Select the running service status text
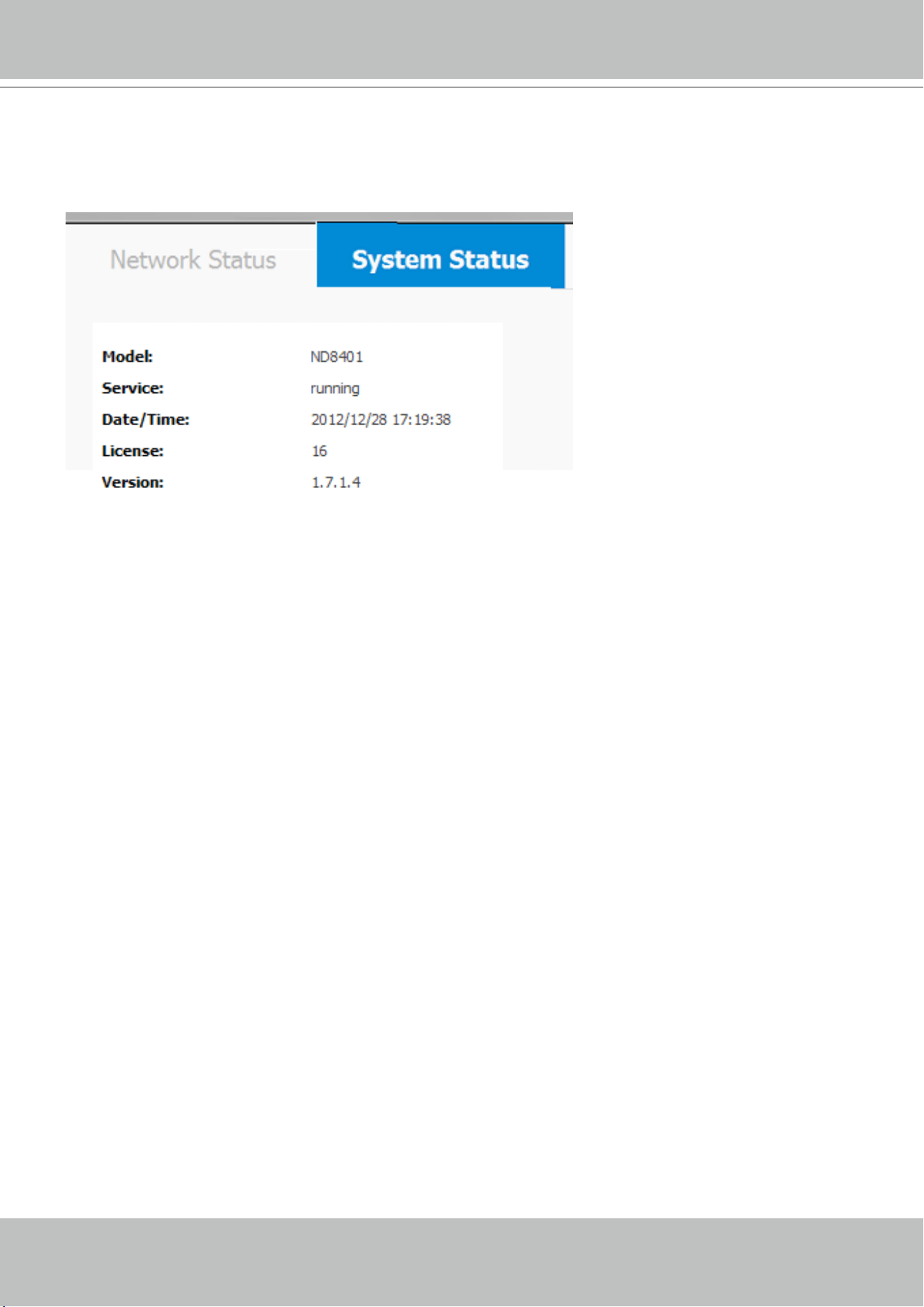 [335, 389]
